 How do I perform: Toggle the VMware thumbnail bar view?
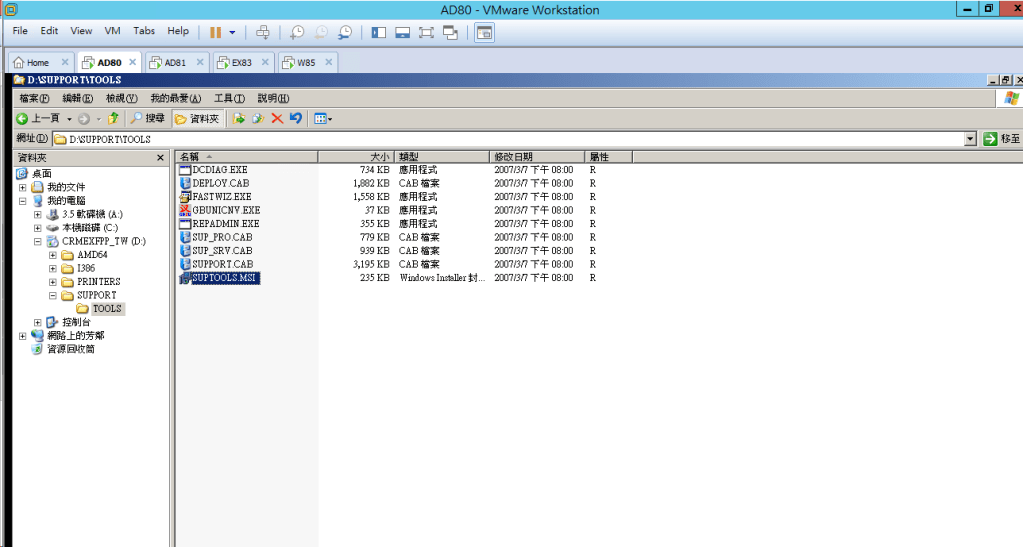(403, 32)
